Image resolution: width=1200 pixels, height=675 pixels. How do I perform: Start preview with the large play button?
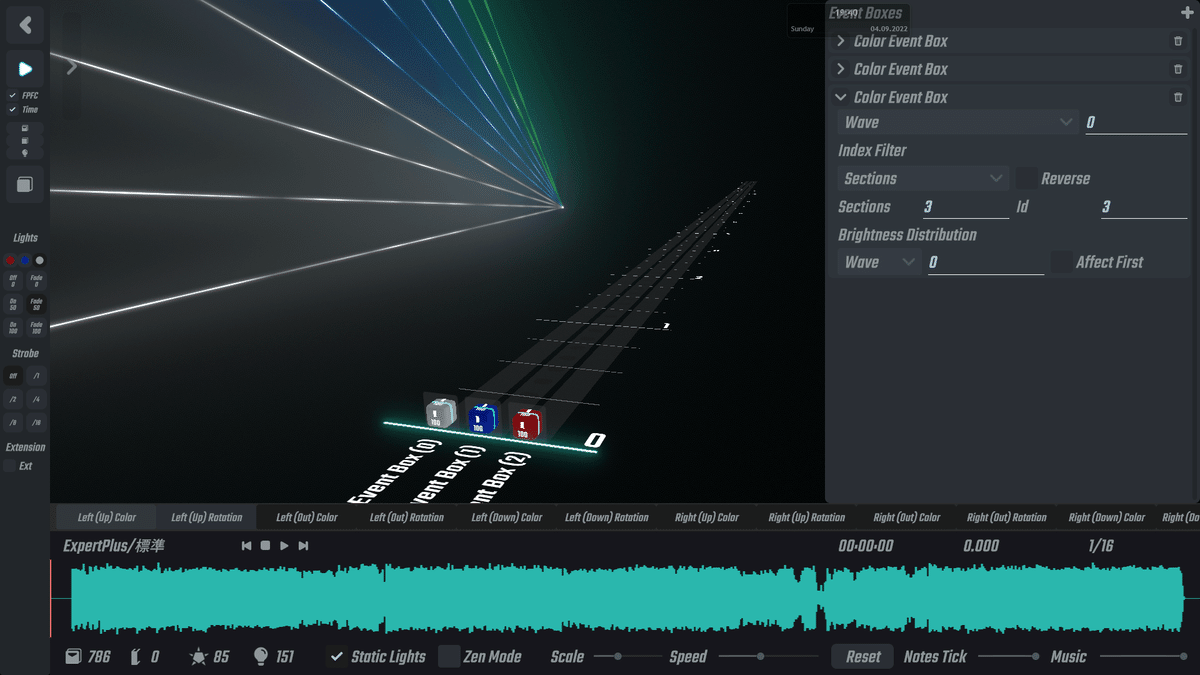click(x=25, y=69)
